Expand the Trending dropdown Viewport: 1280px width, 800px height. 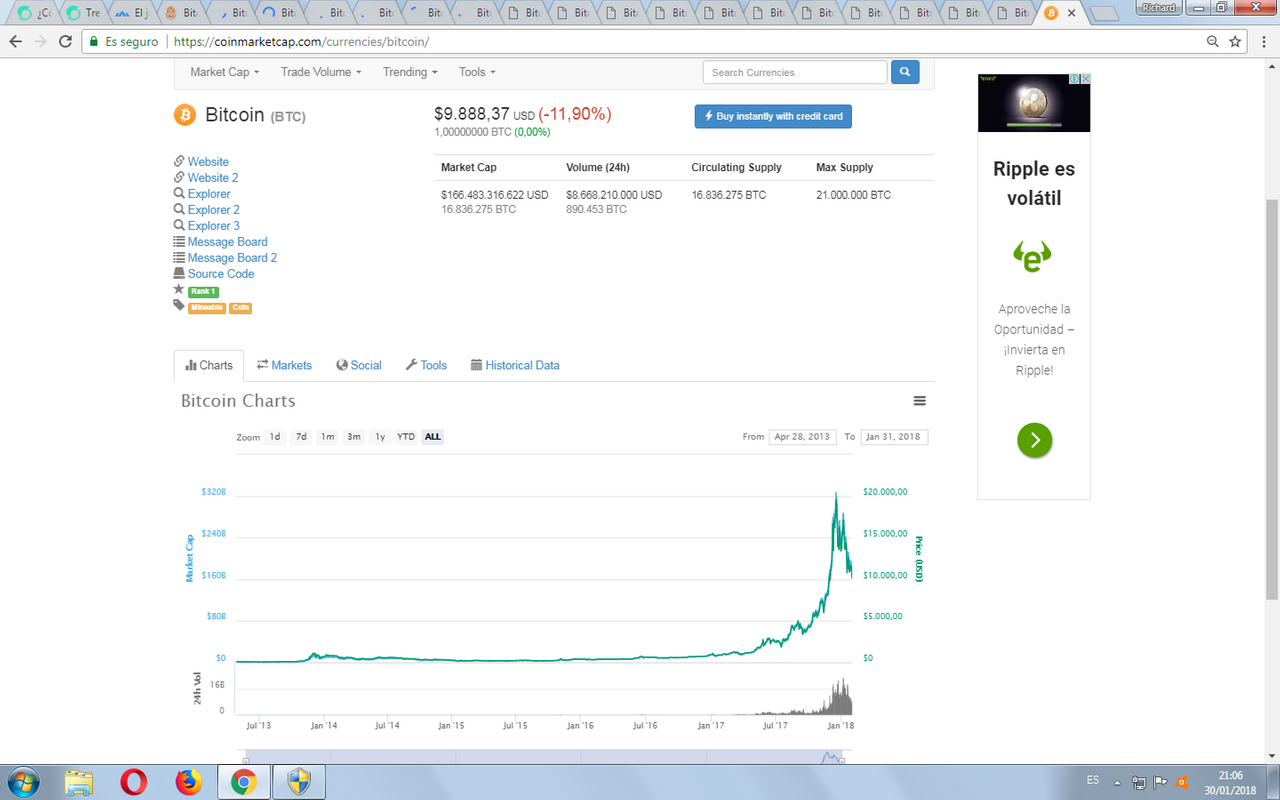(411, 72)
